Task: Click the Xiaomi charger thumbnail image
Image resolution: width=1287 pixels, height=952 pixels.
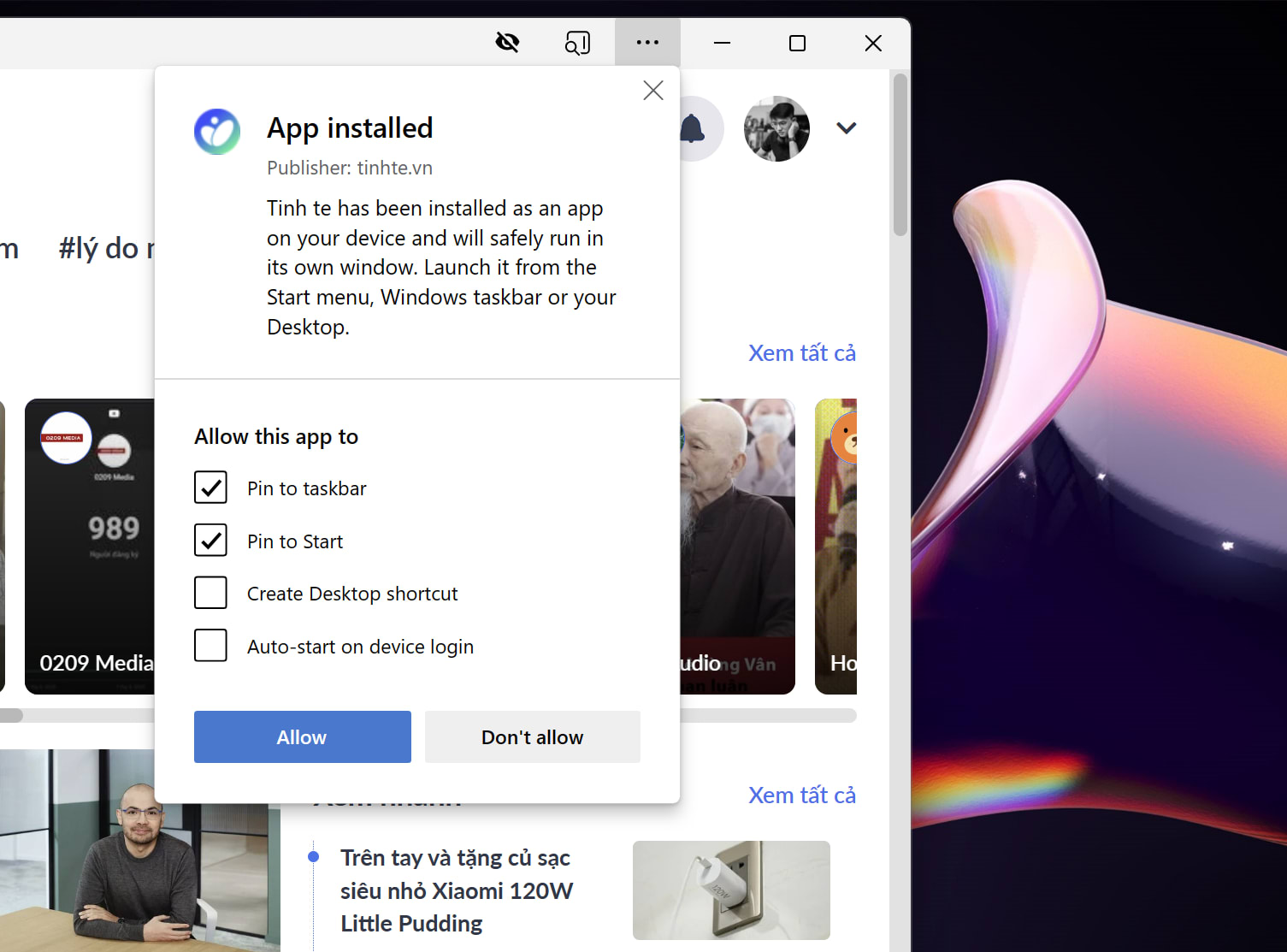Action: coord(731,890)
